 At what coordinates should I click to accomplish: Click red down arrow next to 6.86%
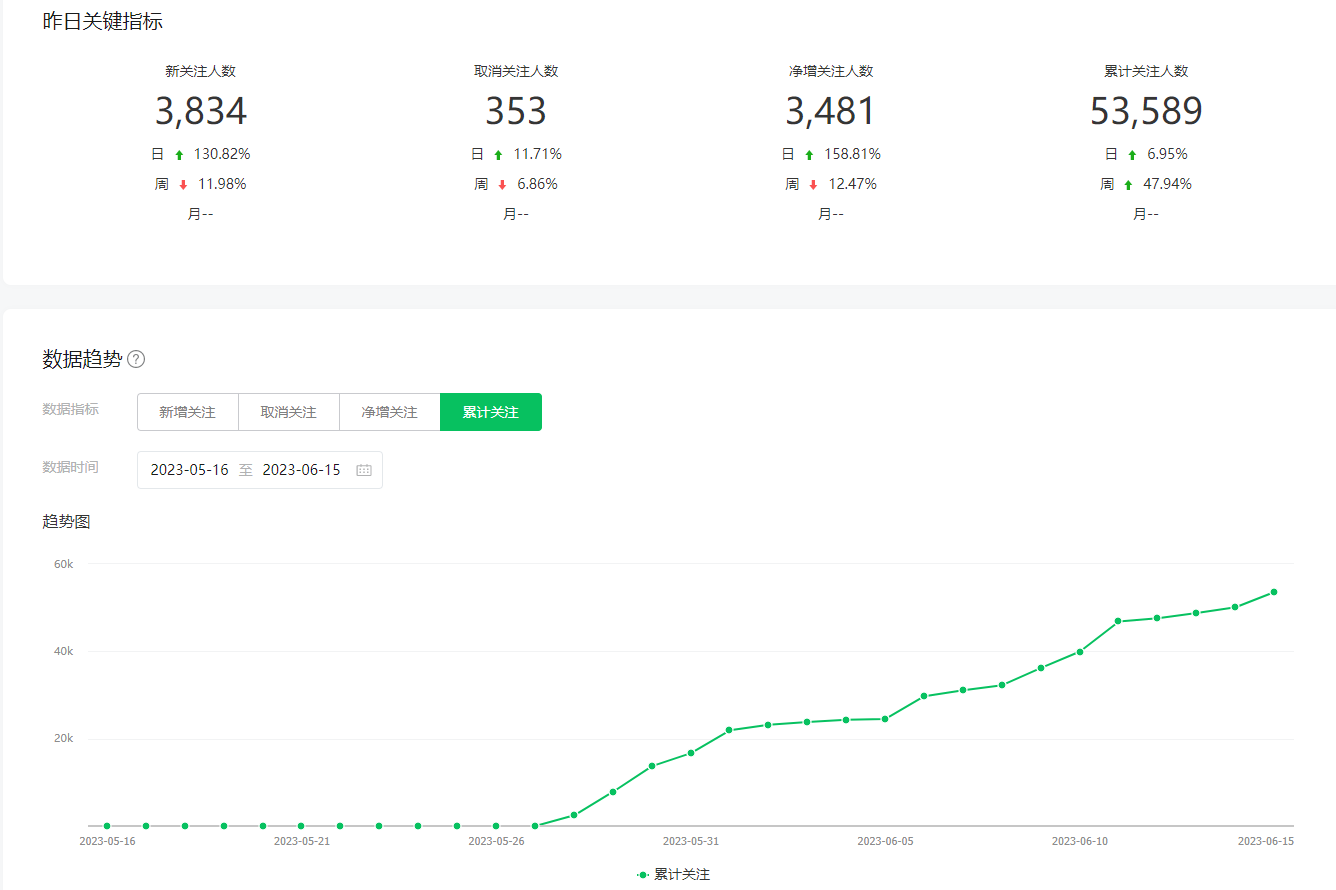click(502, 185)
